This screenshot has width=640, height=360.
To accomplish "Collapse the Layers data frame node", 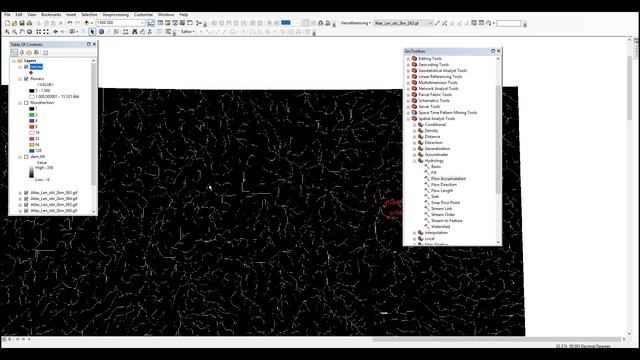I will pyautogui.click(x=14, y=61).
